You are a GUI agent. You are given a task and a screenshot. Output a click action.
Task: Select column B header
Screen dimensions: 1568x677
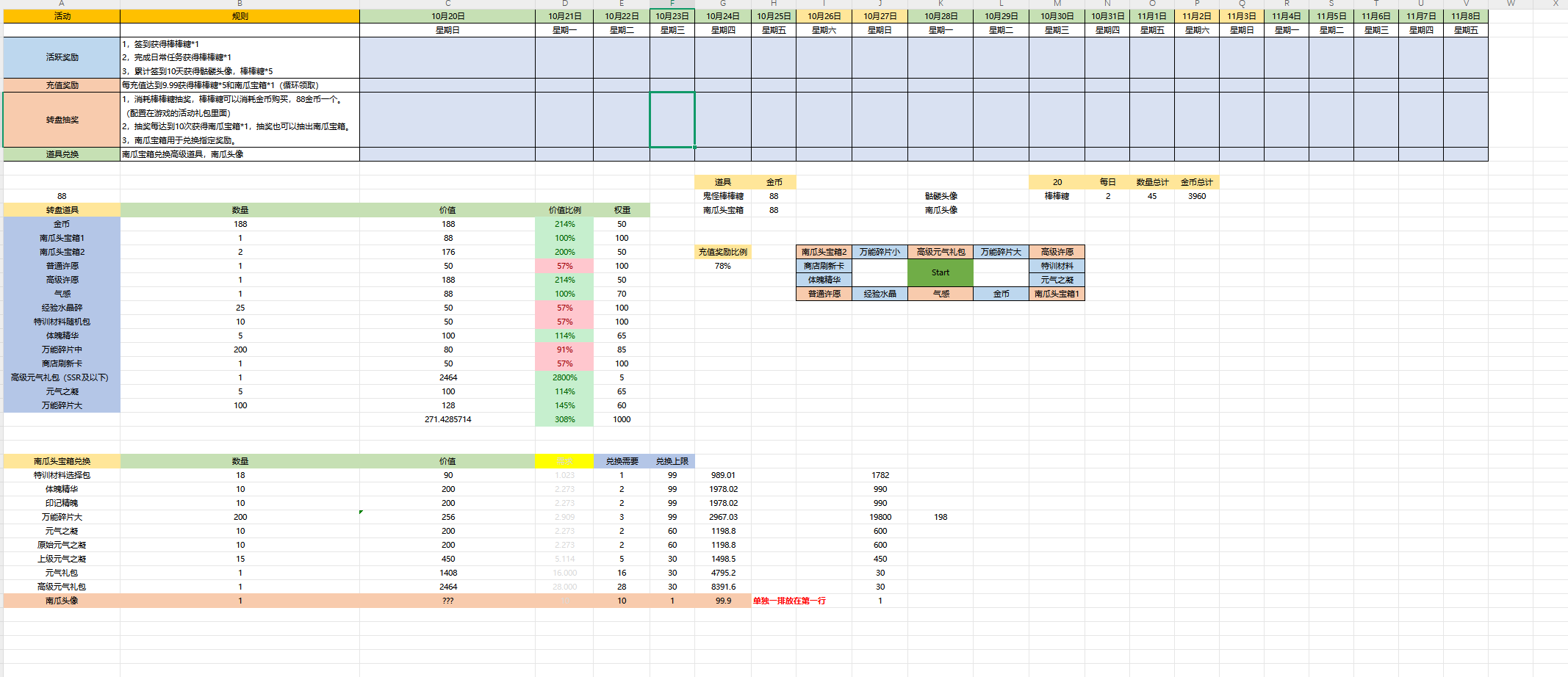(x=240, y=4)
